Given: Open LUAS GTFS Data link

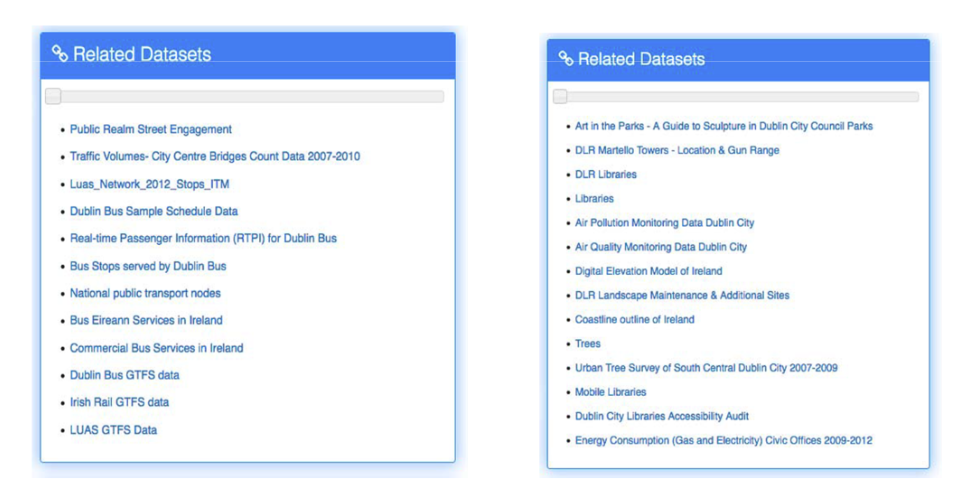Looking at the screenshot, I should 113,430.
